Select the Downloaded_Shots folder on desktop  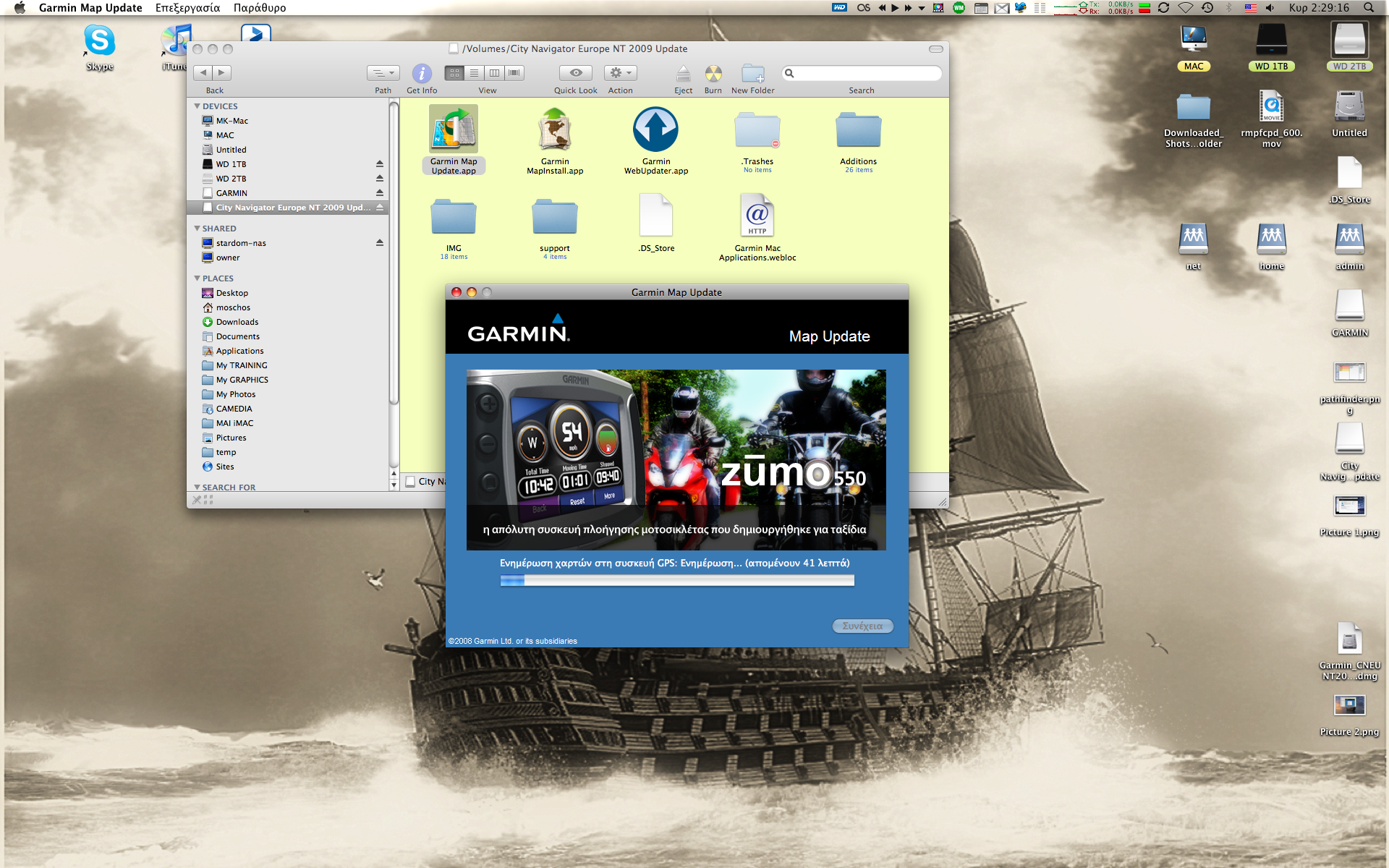tap(1194, 119)
